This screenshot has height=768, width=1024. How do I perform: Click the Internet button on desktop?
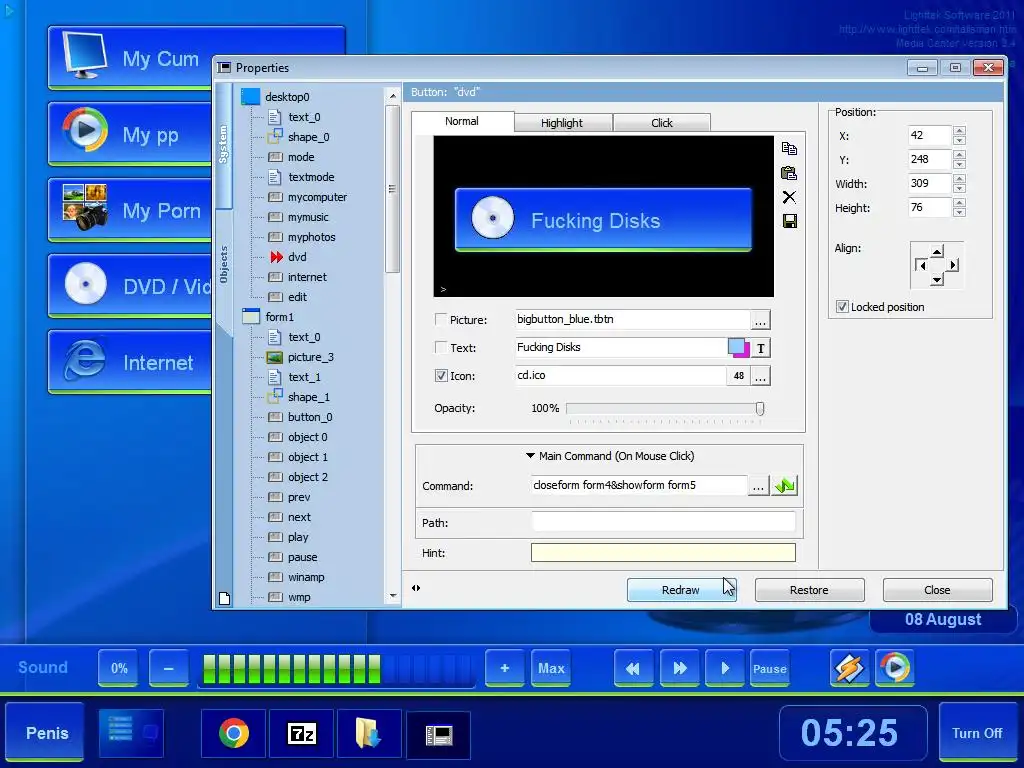point(130,362)
